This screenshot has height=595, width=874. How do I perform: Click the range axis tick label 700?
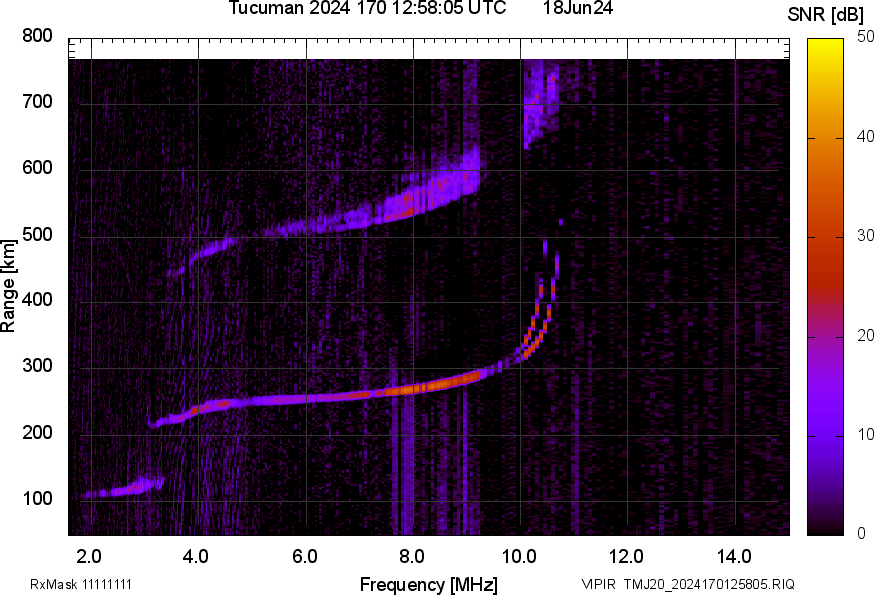(37, 101)
